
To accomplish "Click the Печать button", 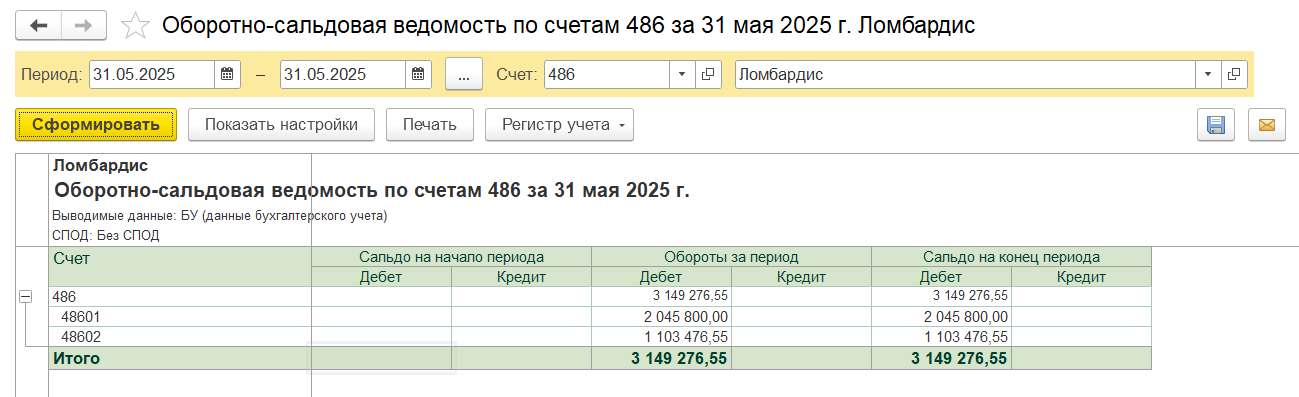I will (x=430, y=125).
